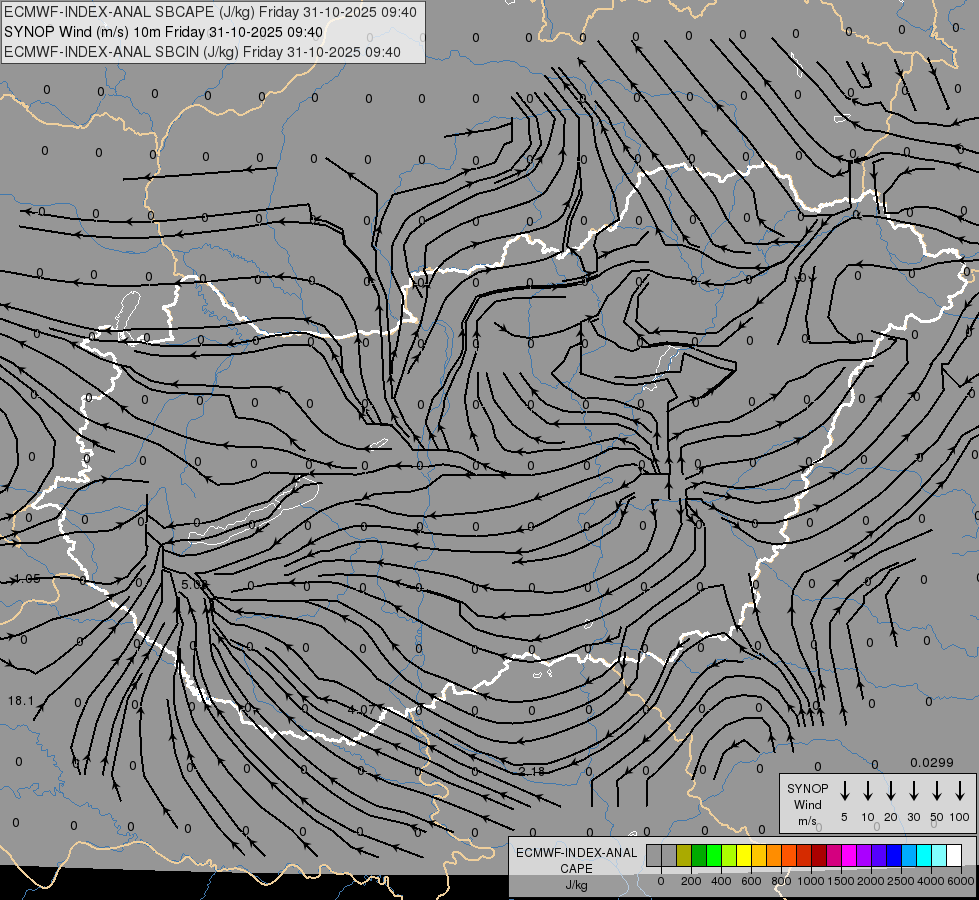The height and width of the screenshot is (900, 979).
Task: Click the 18.1 CAPE value on the map
Action: pos(21,701)
